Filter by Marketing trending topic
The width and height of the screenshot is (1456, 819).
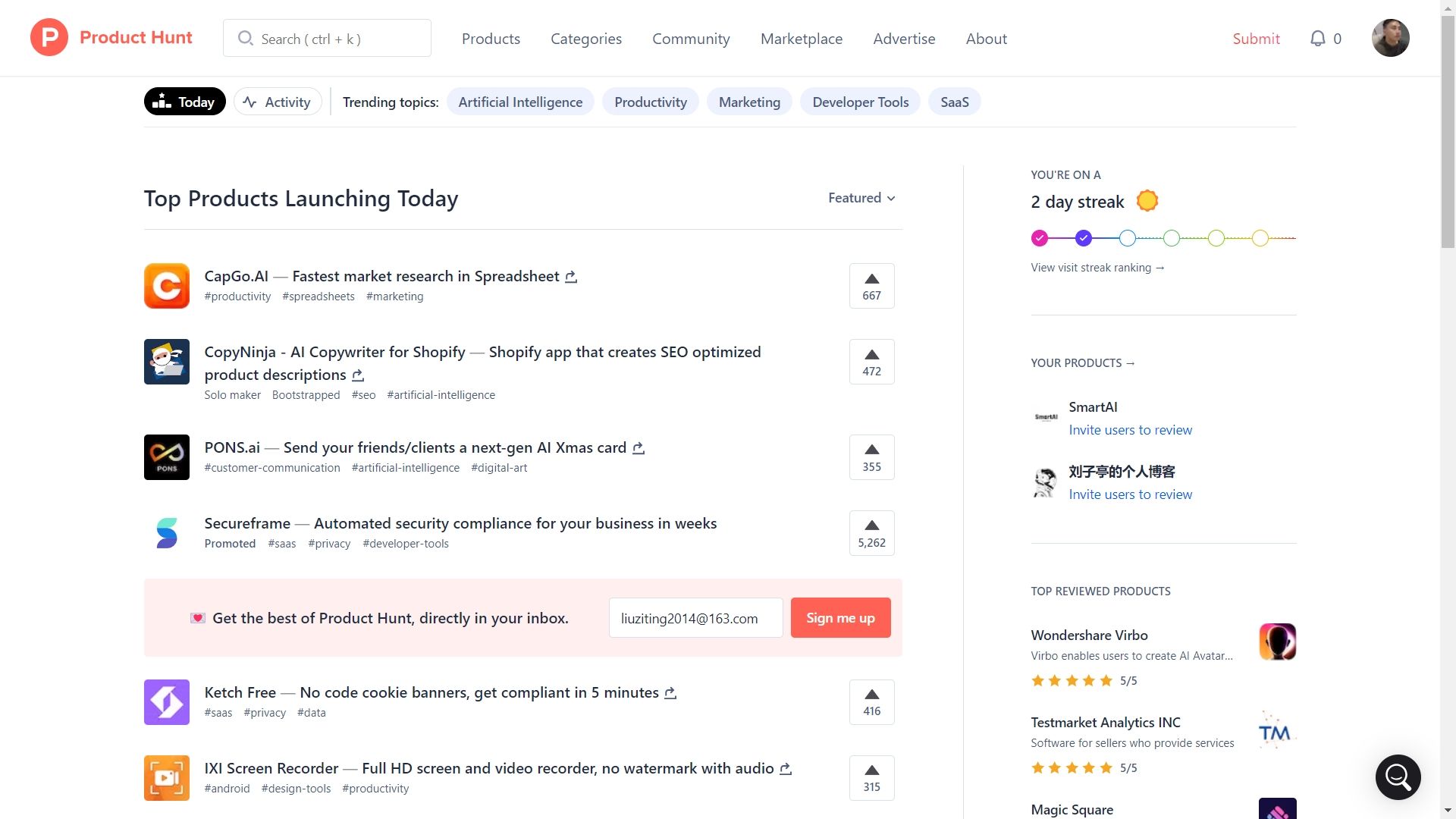[x=749, y=102]
